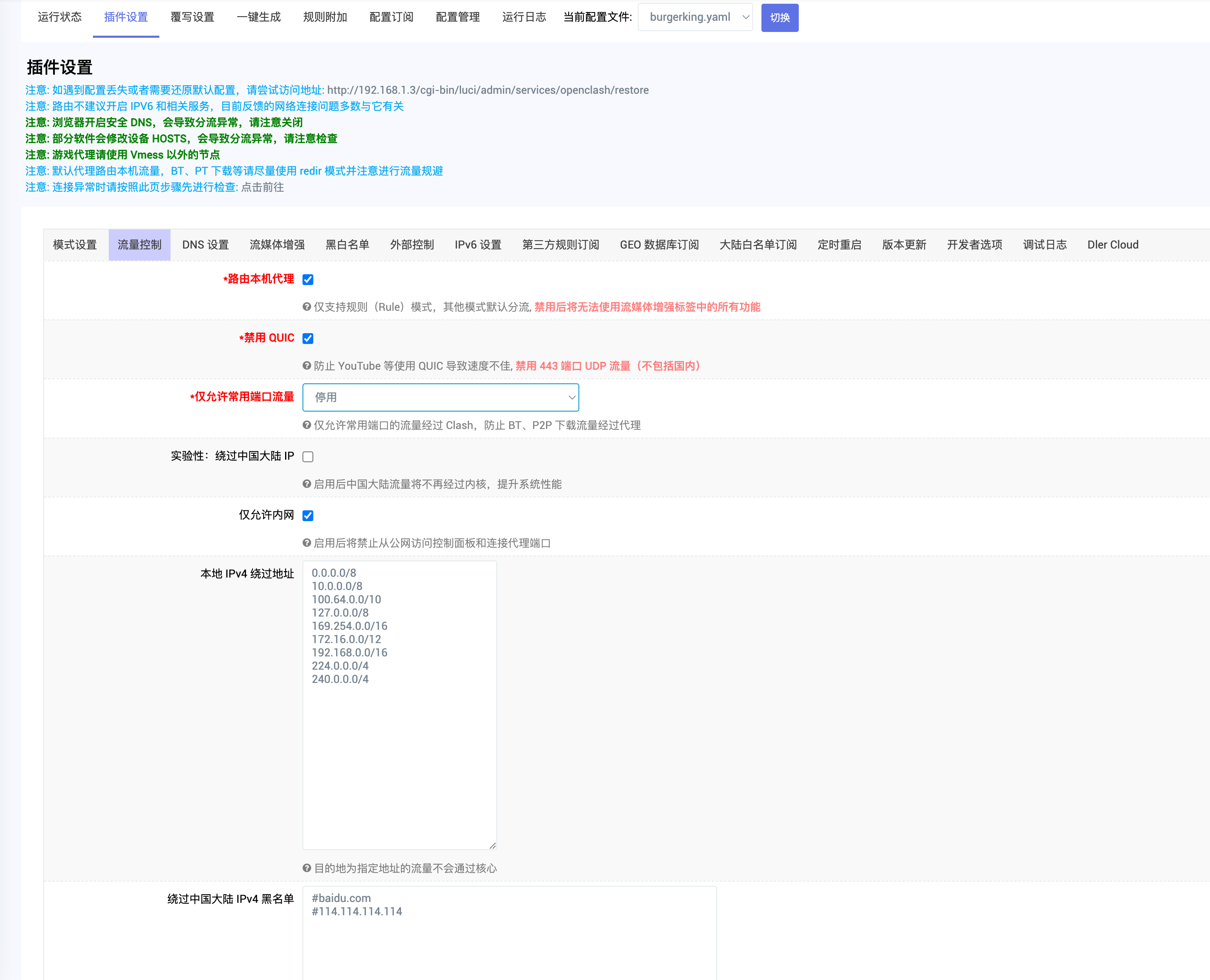Click help icon under 路由本机代理 option

(307, 307)
